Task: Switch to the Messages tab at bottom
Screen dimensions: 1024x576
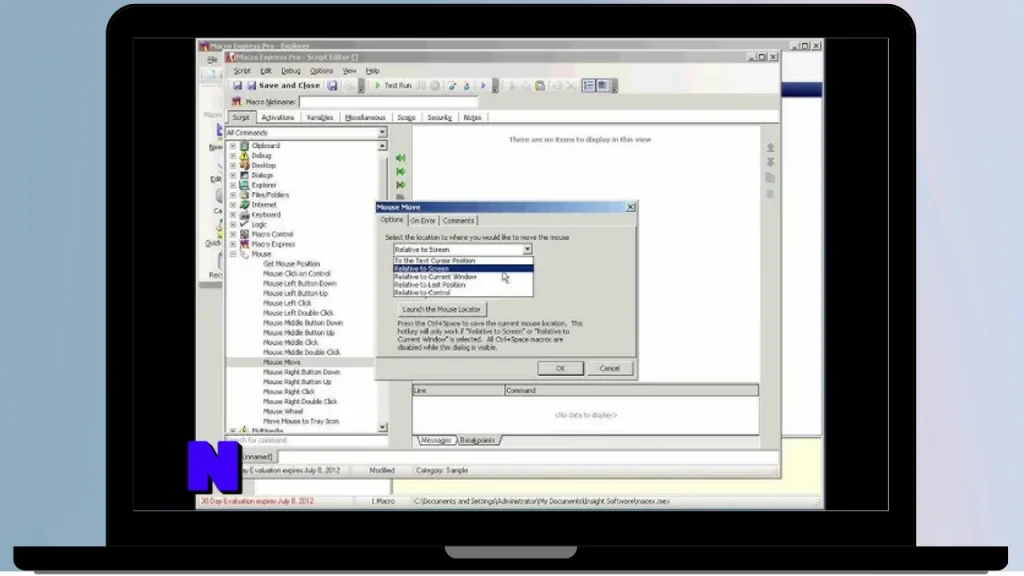Action: pos(436,441)
